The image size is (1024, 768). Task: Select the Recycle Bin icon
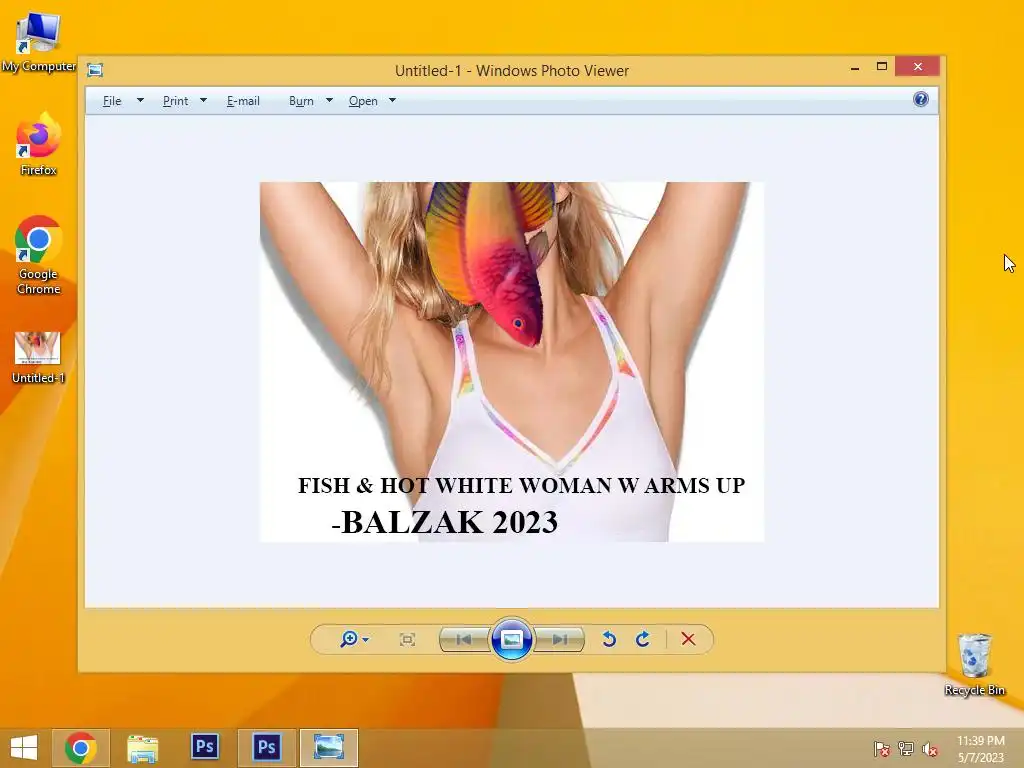click(974, 665)
